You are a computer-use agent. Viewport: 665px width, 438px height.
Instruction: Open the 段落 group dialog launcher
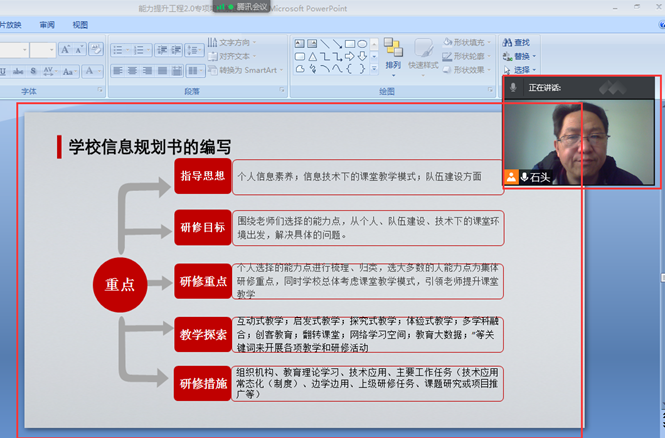282,90
